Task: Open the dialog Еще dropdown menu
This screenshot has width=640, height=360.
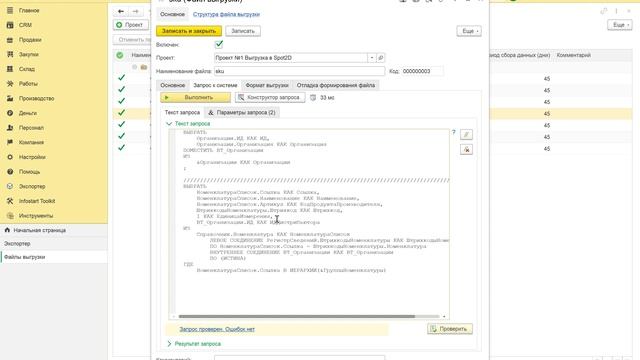Action: pyautogui.click(x=469, y=31)
